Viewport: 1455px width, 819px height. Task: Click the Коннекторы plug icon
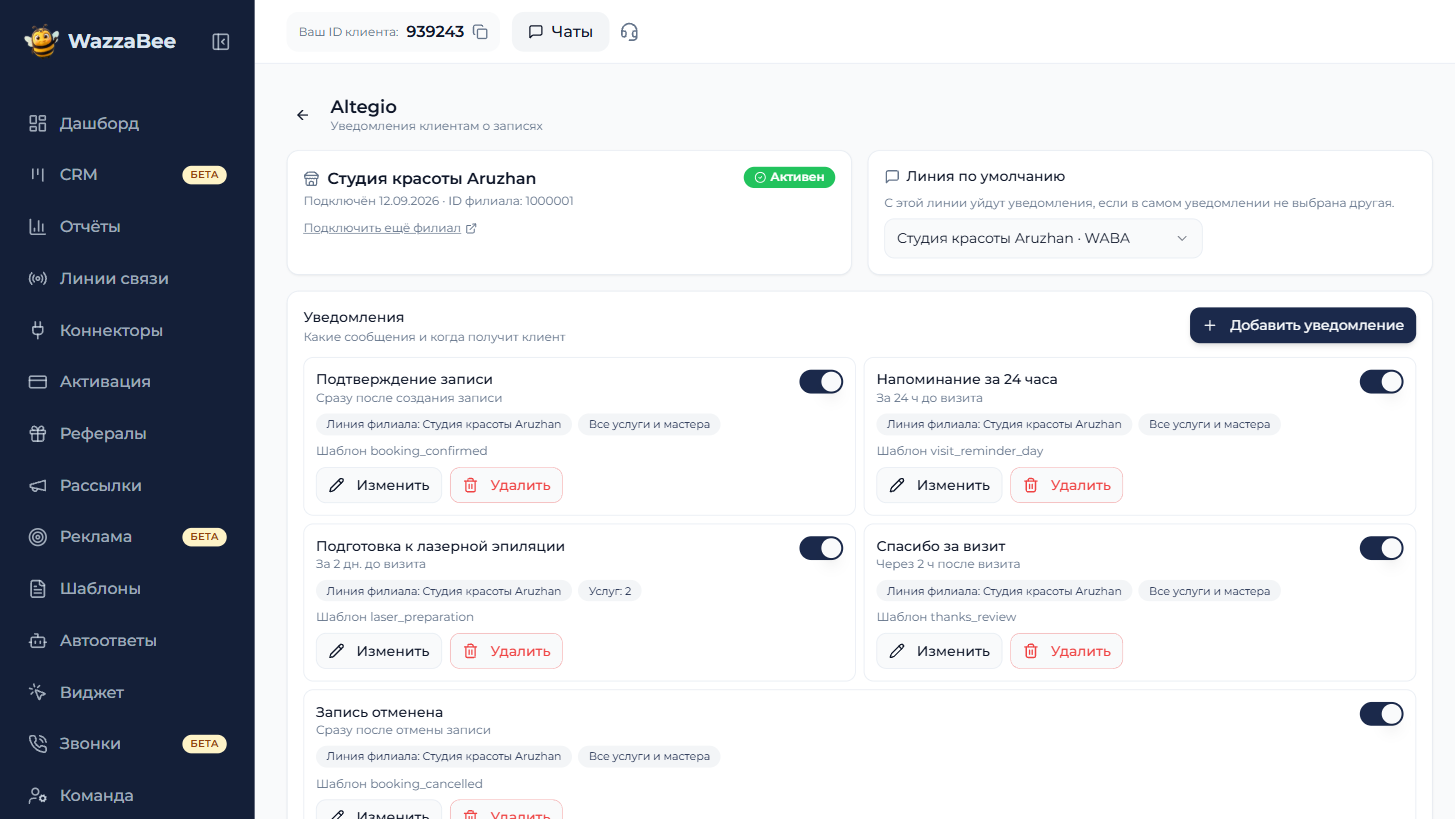coord(38,330)
